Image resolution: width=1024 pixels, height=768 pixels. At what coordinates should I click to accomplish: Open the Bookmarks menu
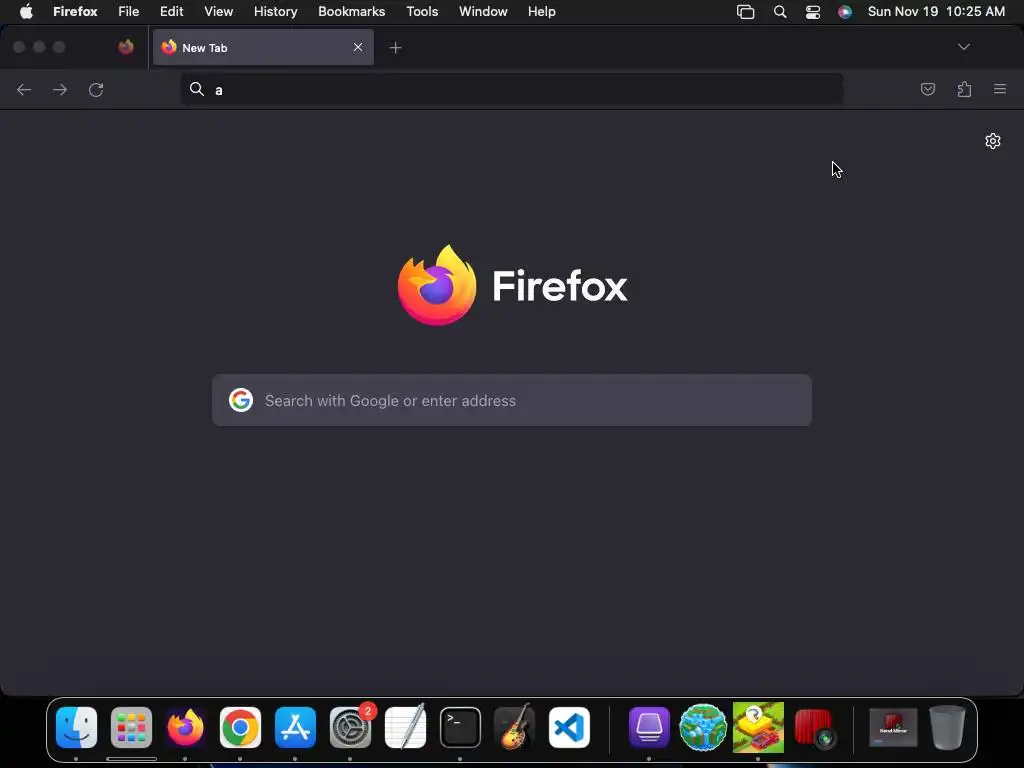click(x=351, y=12)
